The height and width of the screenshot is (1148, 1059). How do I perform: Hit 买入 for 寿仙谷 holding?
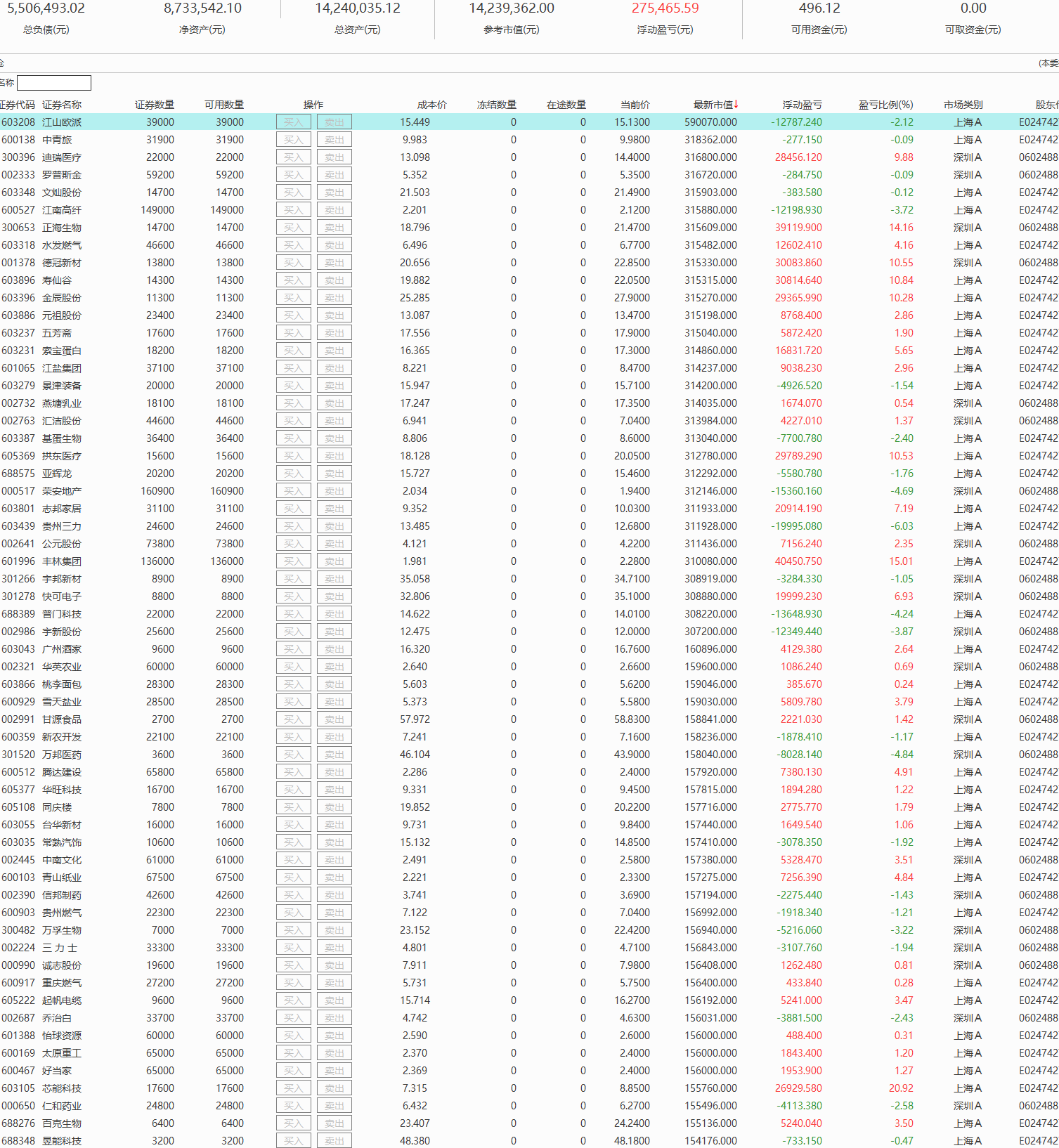293,280
